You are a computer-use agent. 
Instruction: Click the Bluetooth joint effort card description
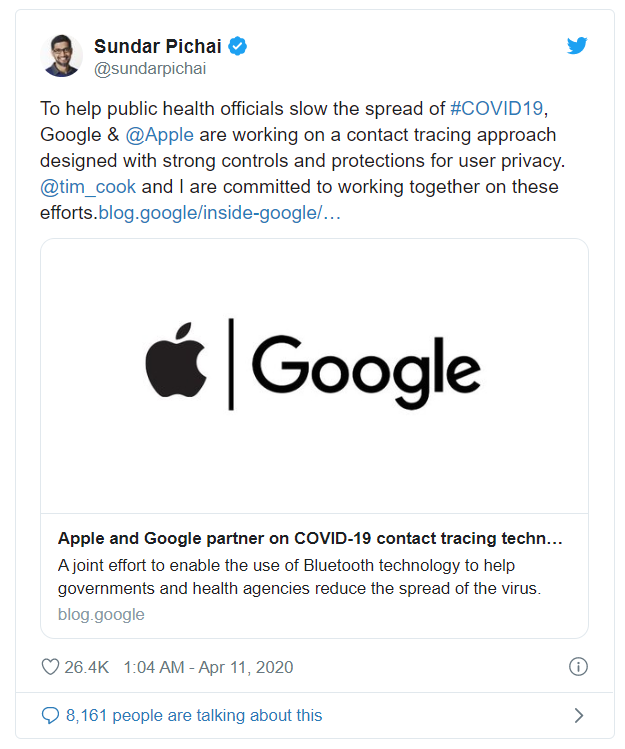[x=300, y=577]
